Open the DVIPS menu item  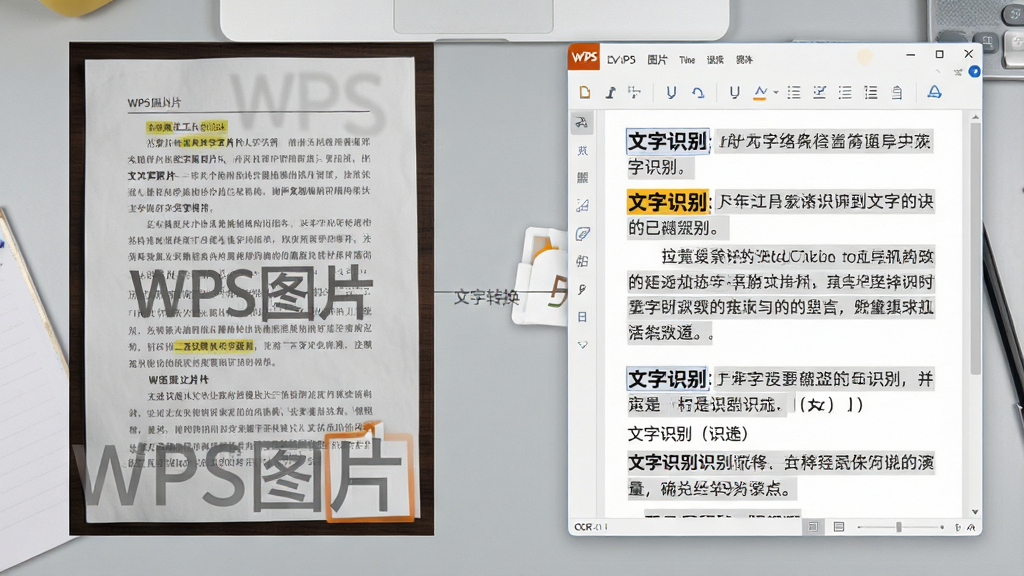click(621, 60)
